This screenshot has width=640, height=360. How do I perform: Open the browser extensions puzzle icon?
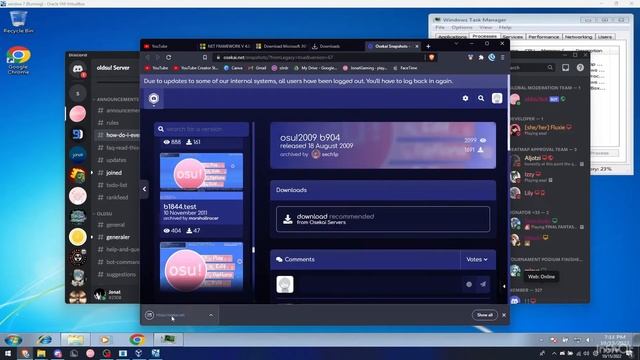coord(481,58)
